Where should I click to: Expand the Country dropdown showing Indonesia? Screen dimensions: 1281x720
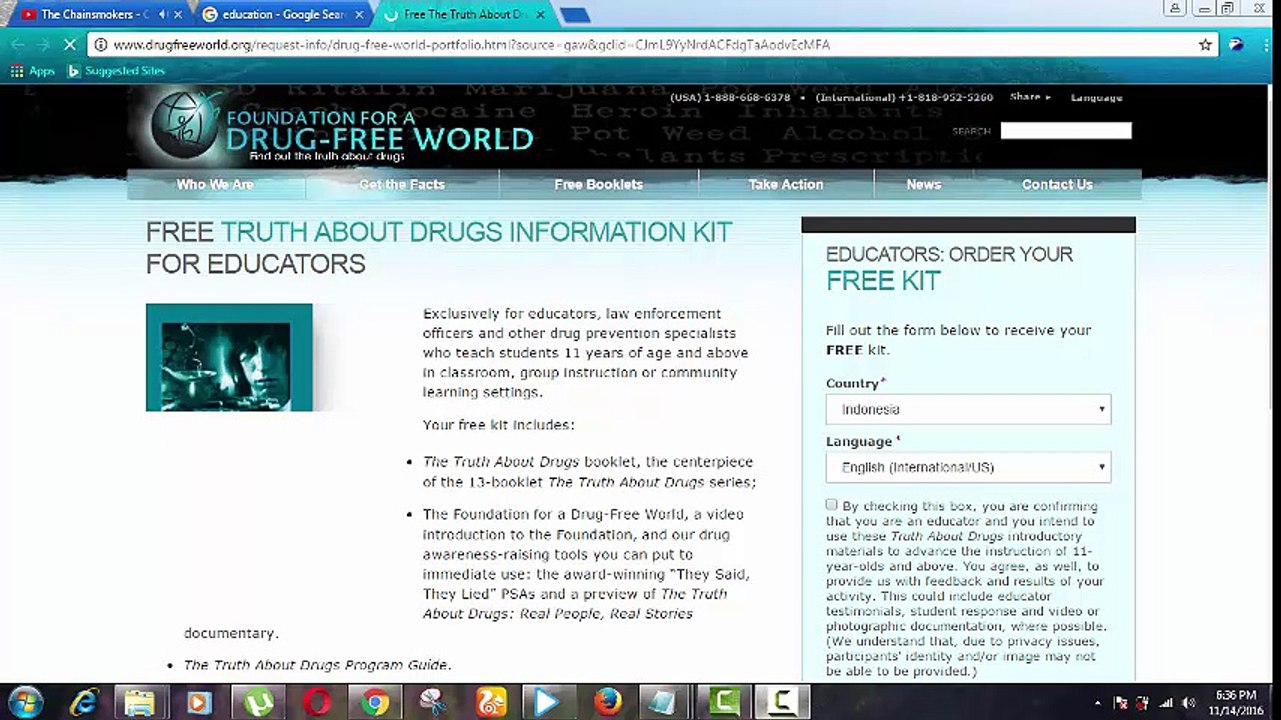tap(968, 409)
